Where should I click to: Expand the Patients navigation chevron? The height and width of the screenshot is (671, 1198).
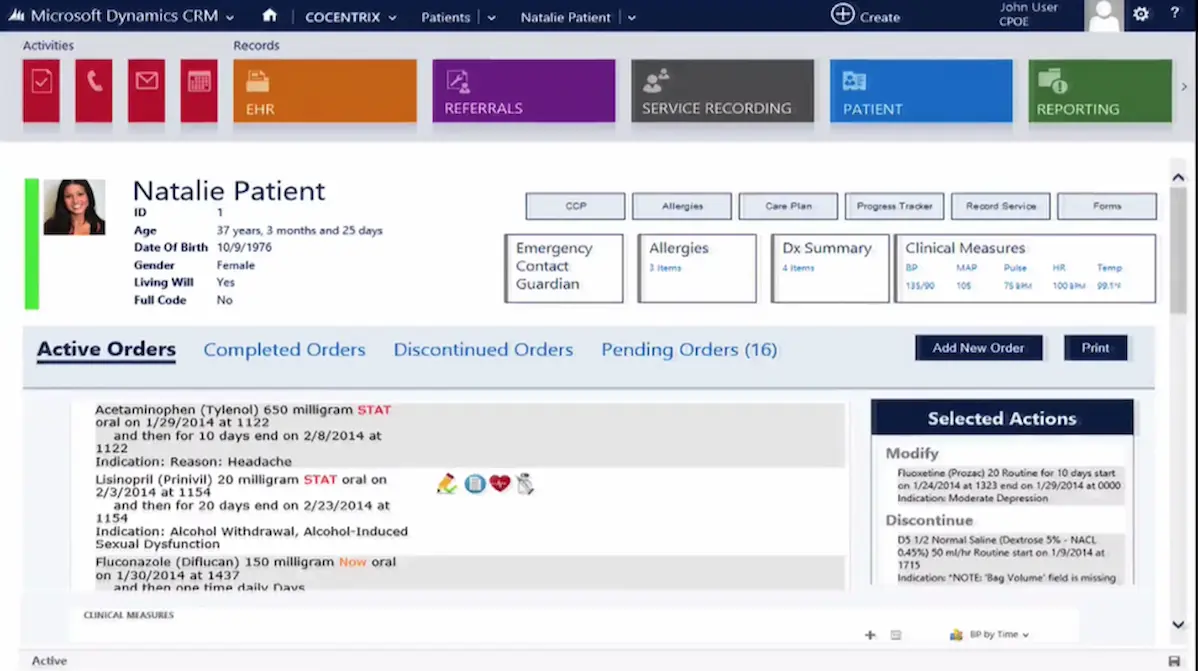tap(491, 16)
